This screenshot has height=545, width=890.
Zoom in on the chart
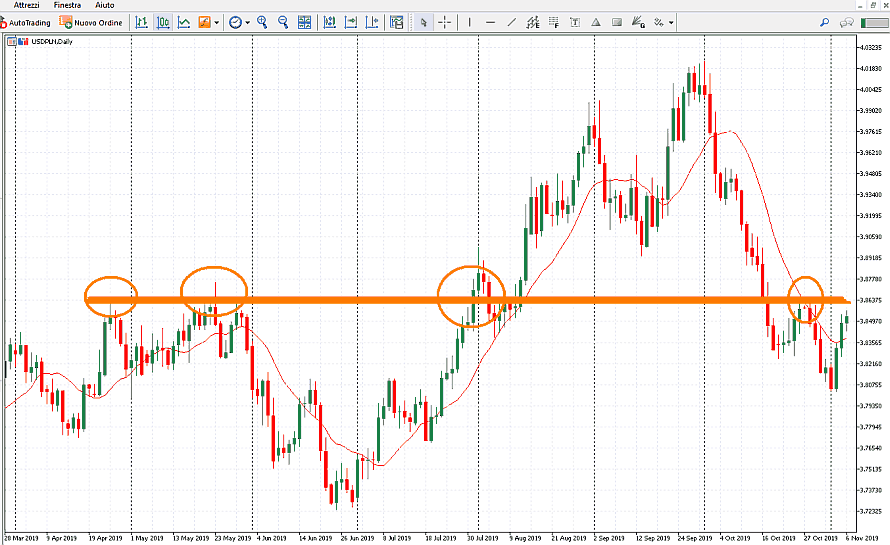coord(262,21)
